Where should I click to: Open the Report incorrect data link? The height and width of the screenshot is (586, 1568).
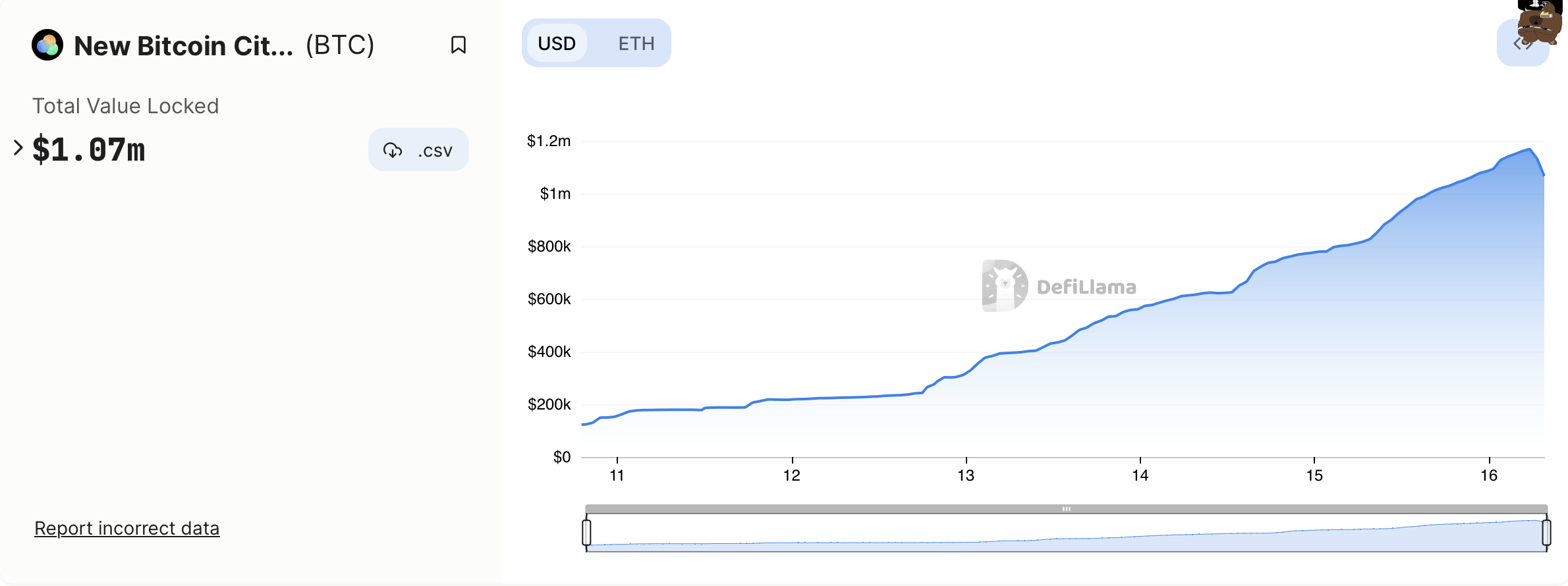coord(126,528)
